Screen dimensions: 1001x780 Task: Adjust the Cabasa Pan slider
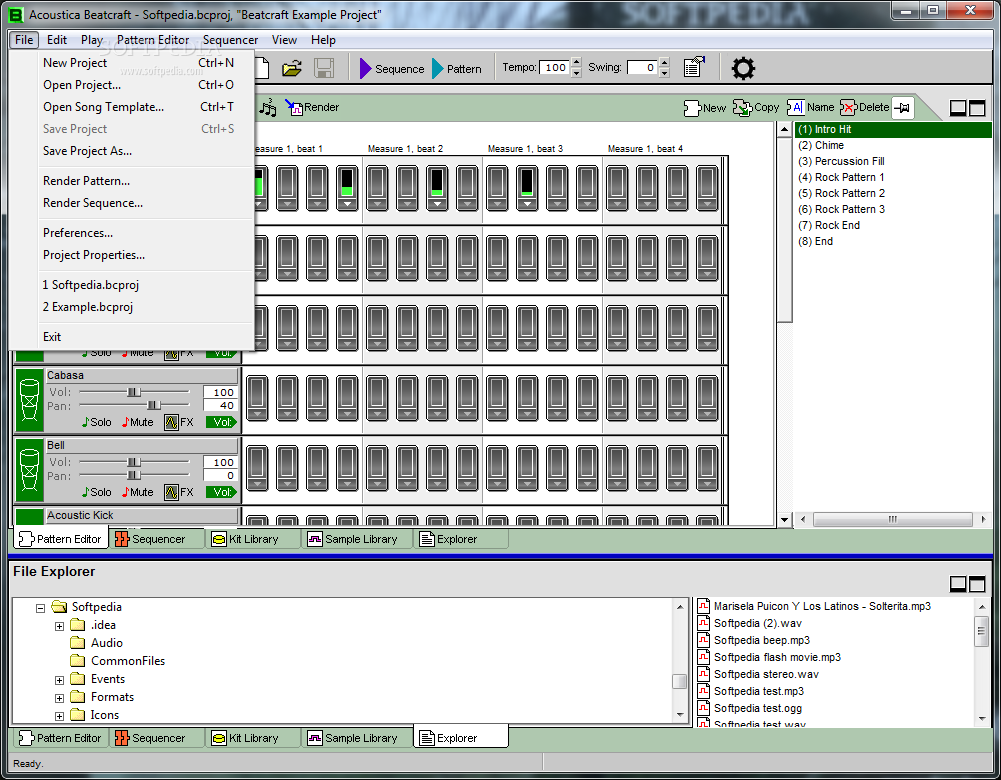154,405
